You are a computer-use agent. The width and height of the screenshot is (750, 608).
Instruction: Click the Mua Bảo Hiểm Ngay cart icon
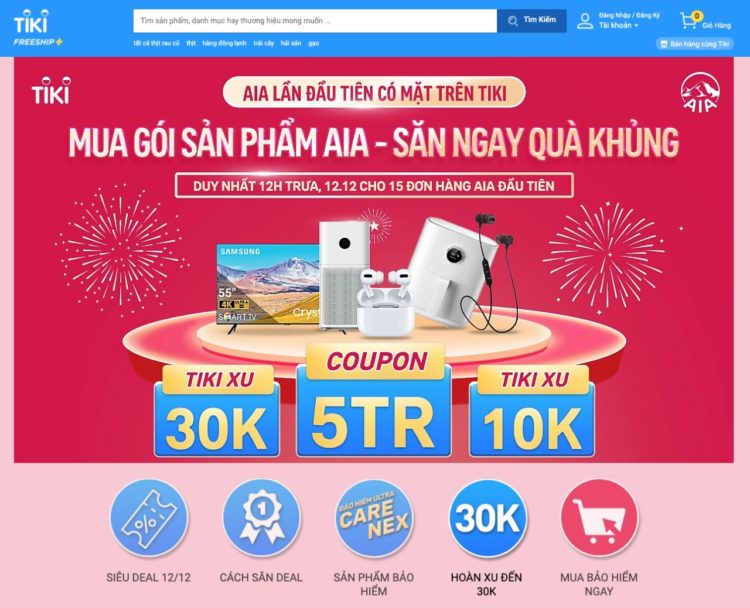tap(599, 518)
